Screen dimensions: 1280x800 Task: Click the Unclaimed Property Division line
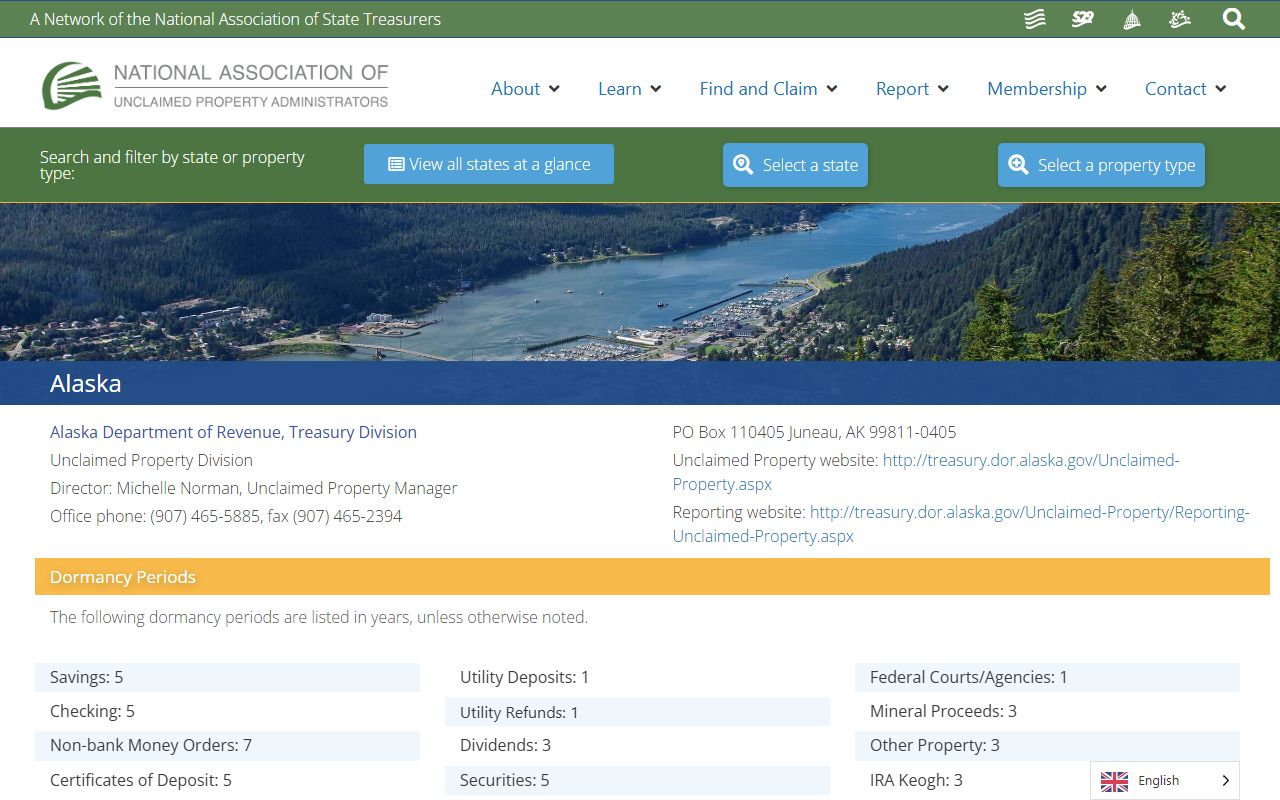coord(151,460)
